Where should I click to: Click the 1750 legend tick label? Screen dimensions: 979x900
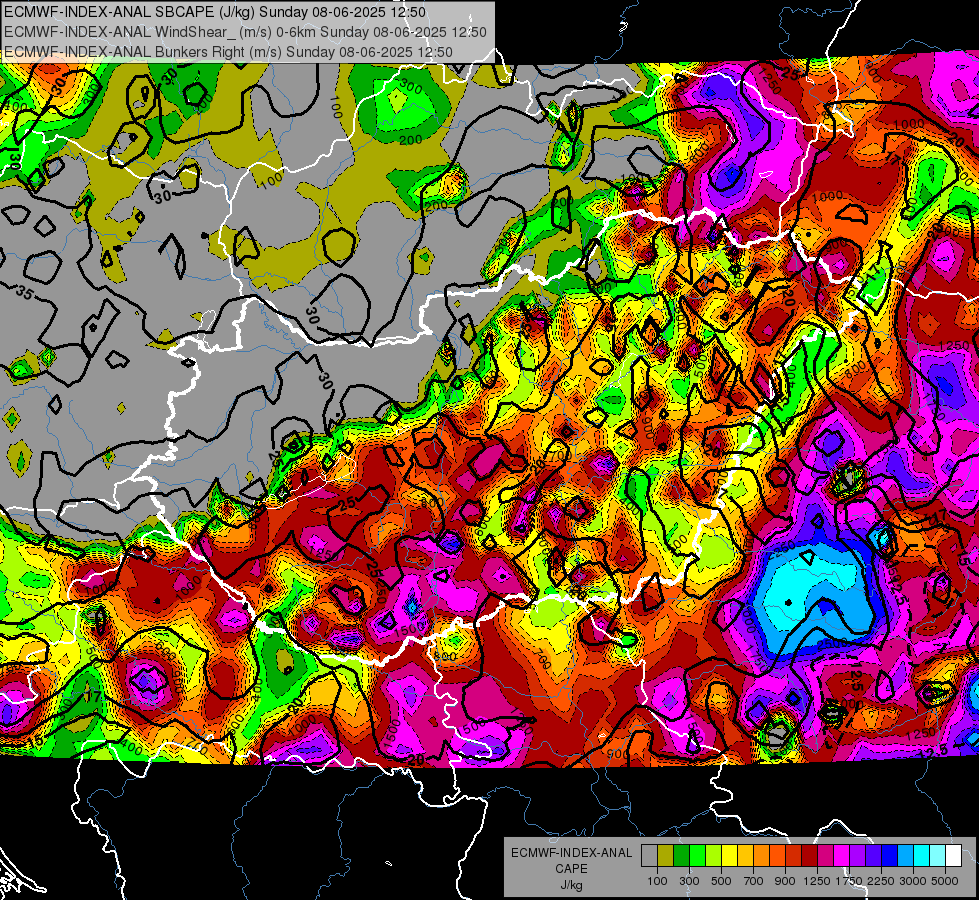point(850,881)
